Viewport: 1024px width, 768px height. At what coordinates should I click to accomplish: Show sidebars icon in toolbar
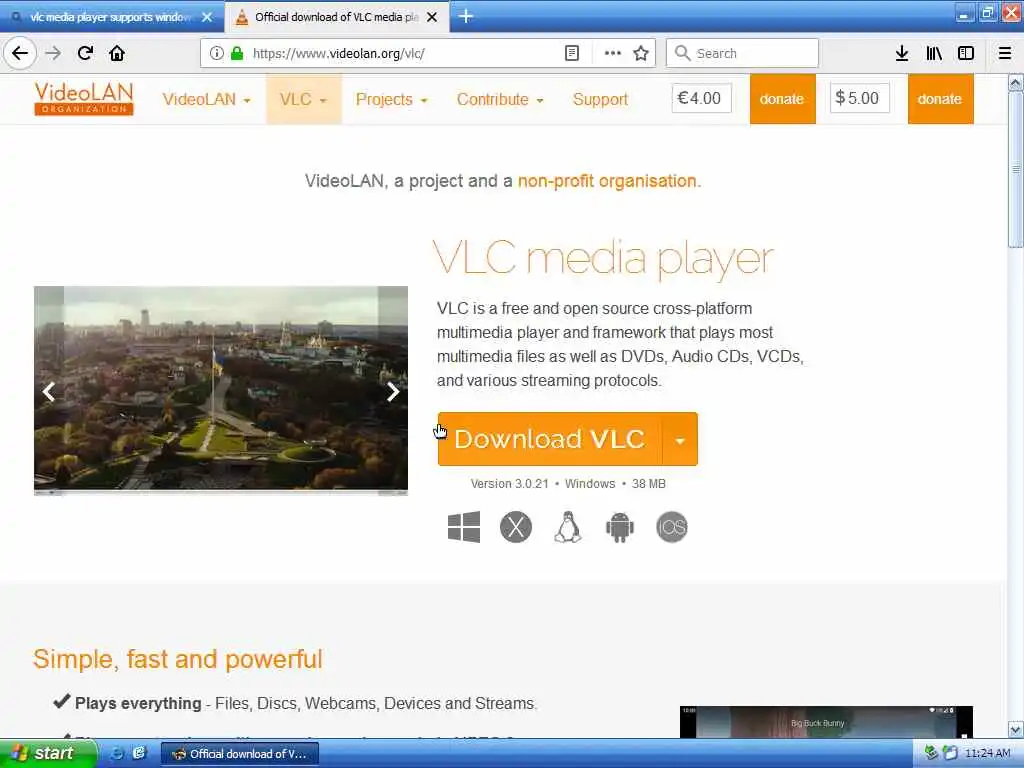tap(966, 54)
